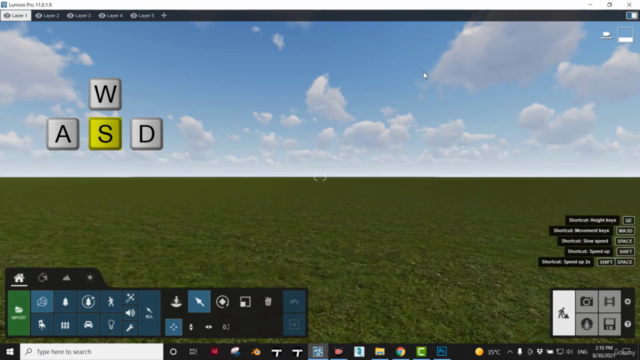Activate the Rotate object tool
The height and width of the screenshot is (360, 640).
pos(222,302)
